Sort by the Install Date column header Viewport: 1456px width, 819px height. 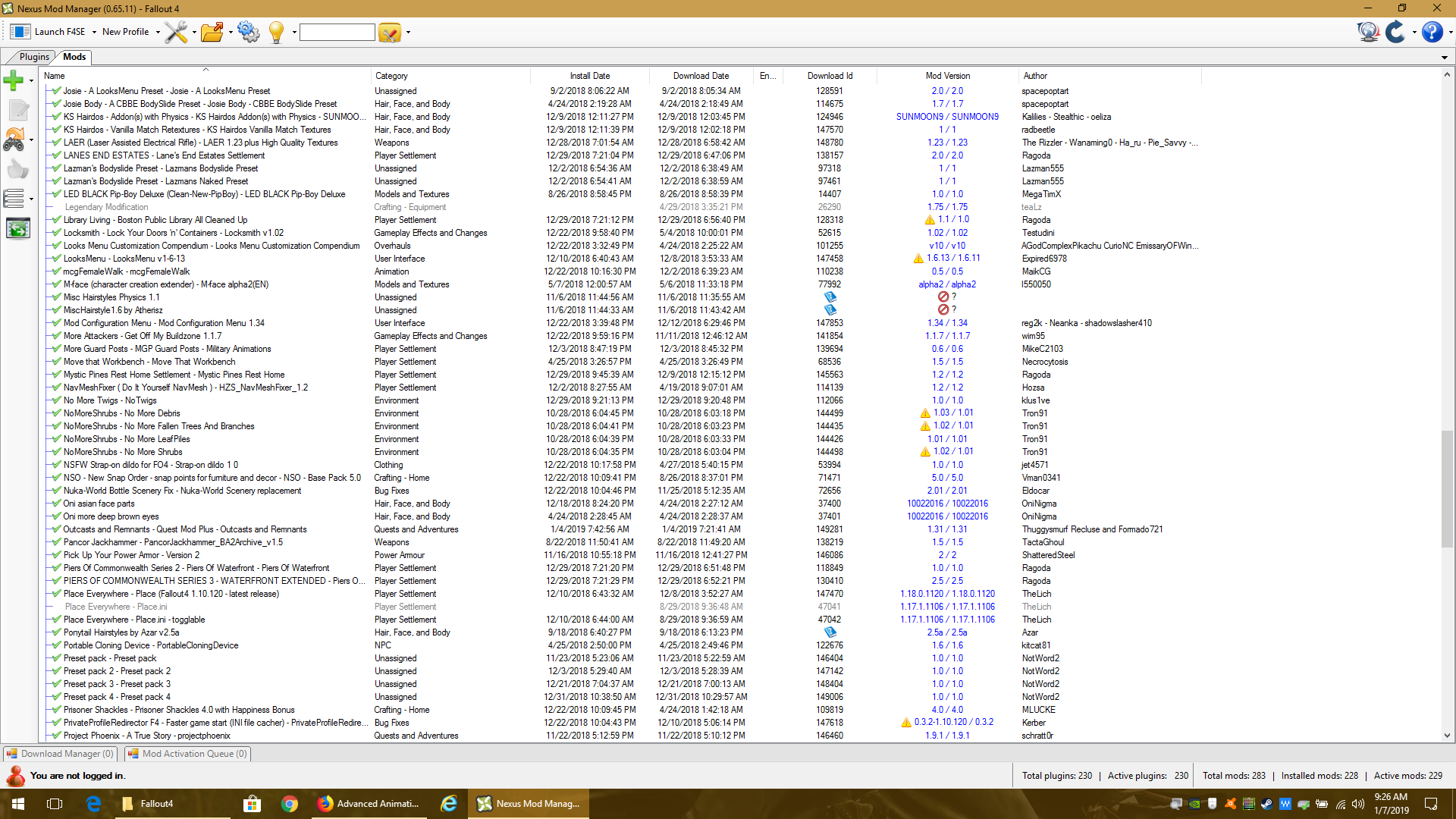[589, 76]
